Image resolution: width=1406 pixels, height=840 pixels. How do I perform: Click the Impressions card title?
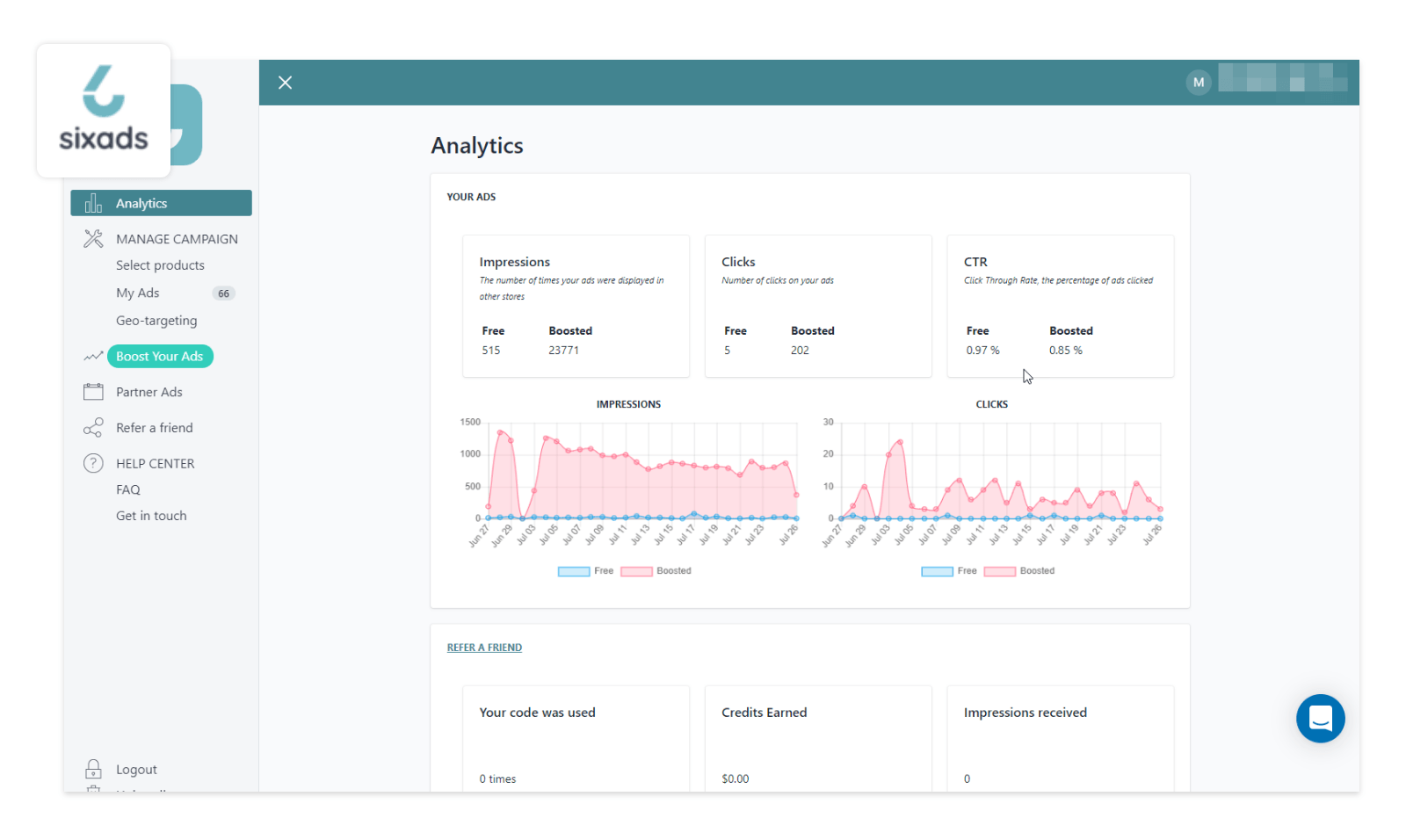click(515, 262)
